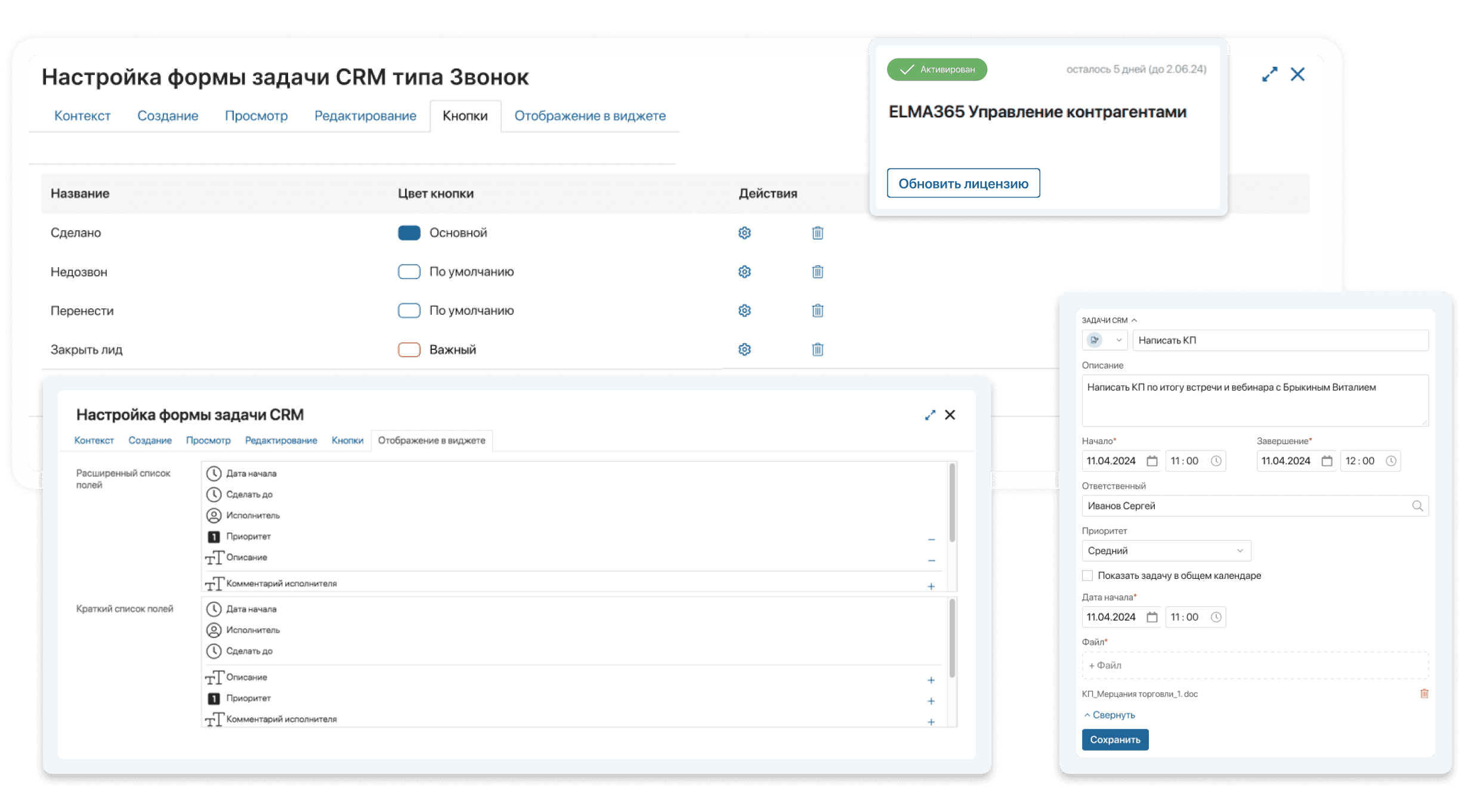Enable Показать задачу в общем календаре checkbox
The image size is (1465, 812).
point(1087,575)
